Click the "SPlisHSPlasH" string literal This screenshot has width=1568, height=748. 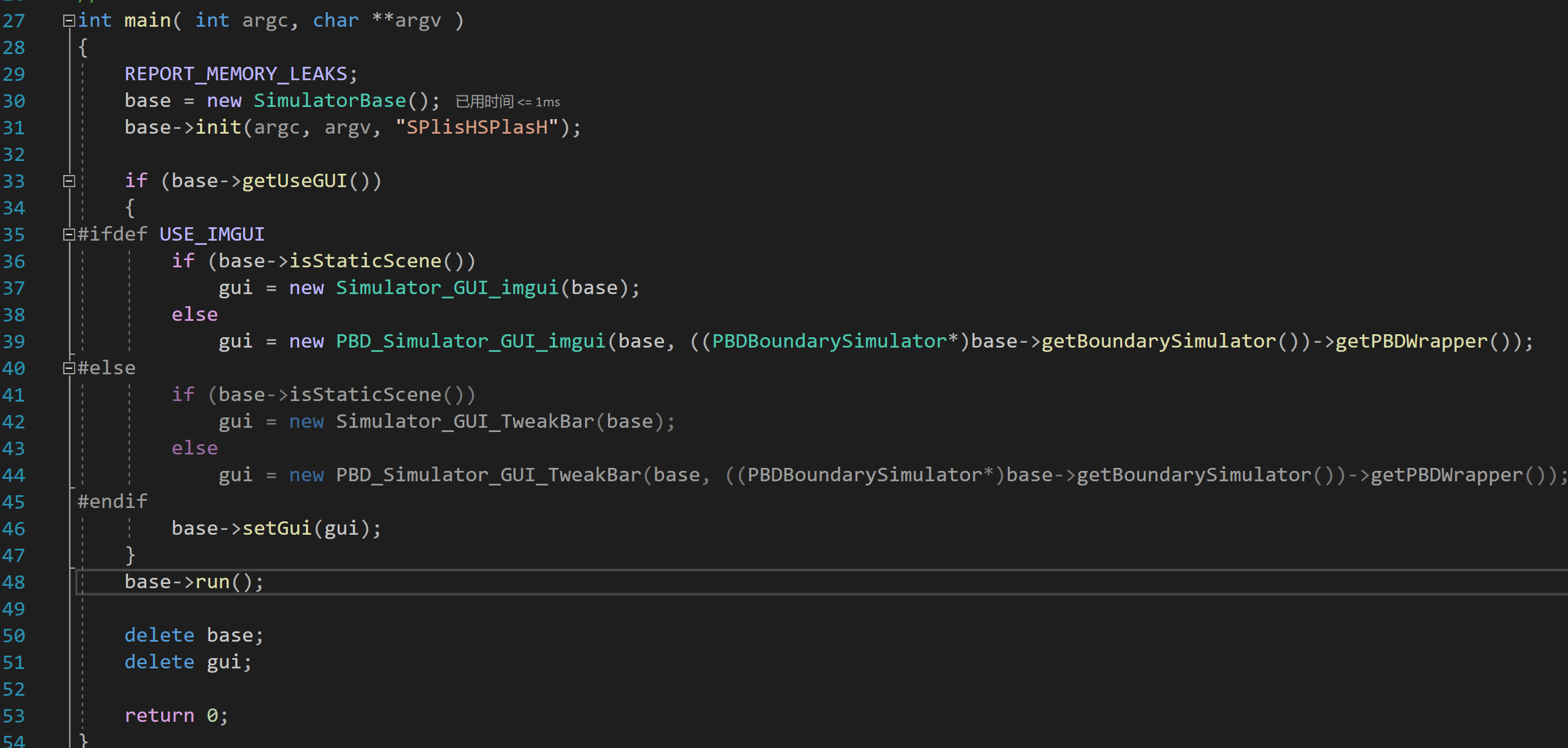[477, 128]
